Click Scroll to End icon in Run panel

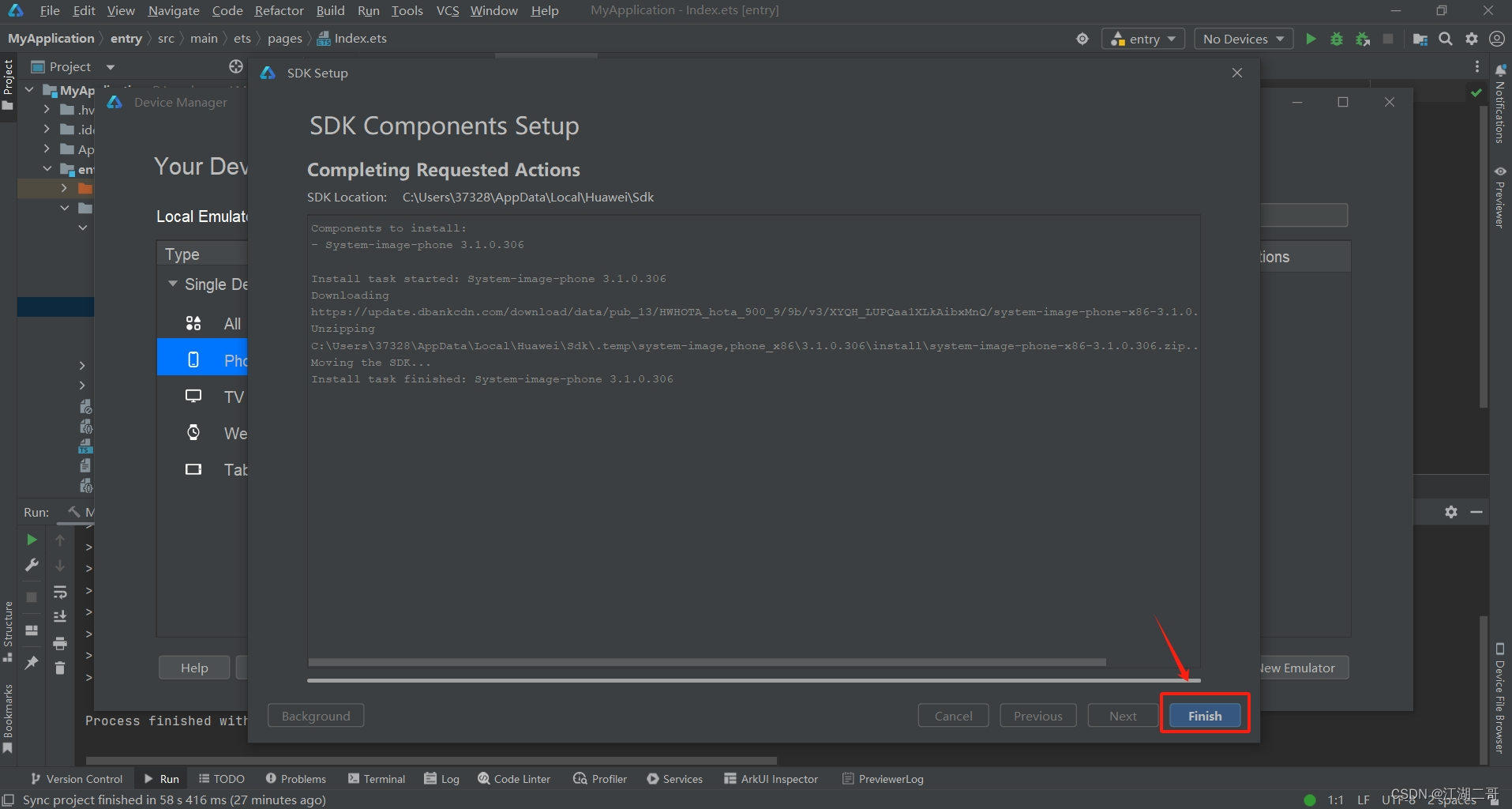tap(60, 616)
